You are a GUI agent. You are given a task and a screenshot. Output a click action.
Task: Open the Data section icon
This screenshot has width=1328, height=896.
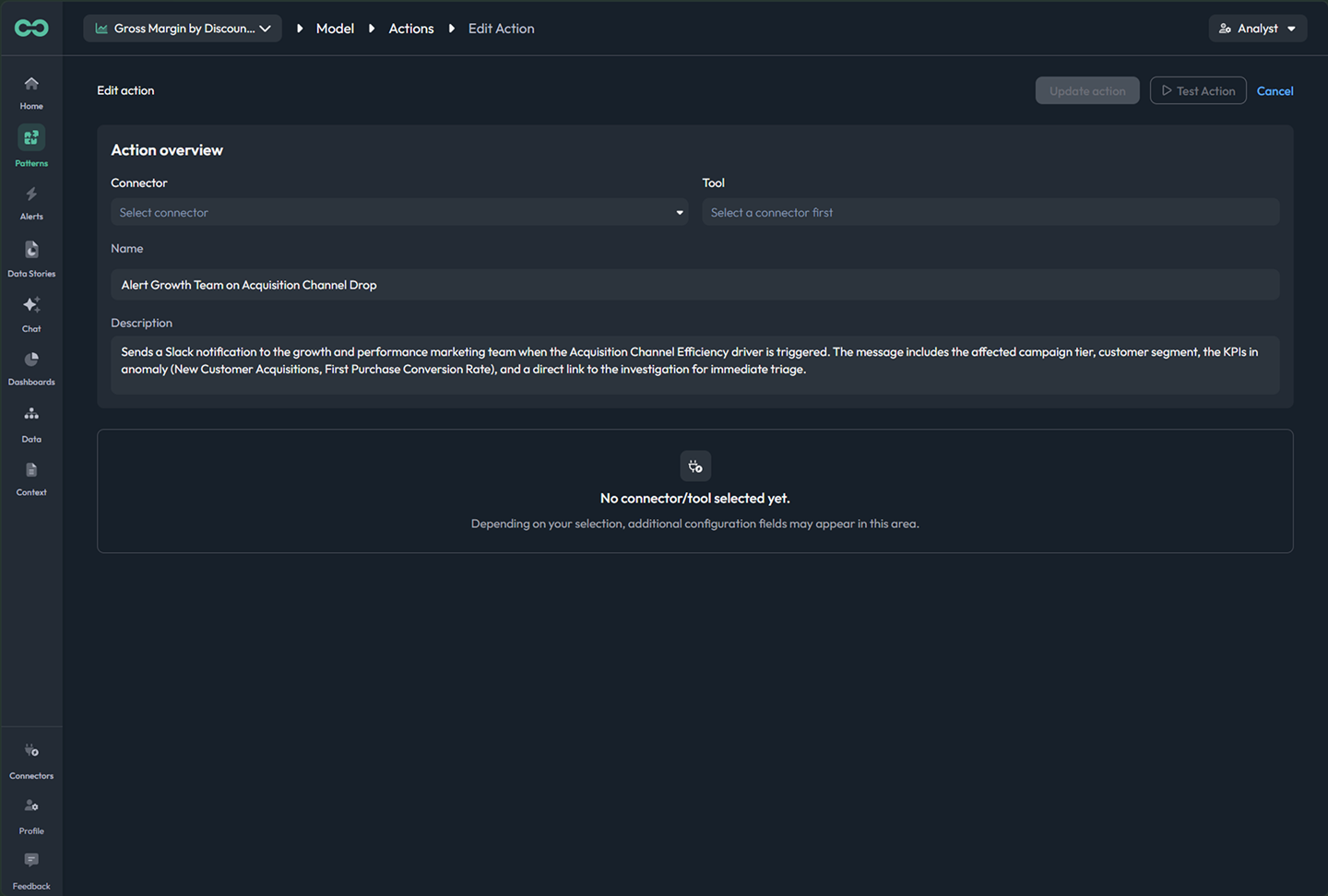point(31,414)
